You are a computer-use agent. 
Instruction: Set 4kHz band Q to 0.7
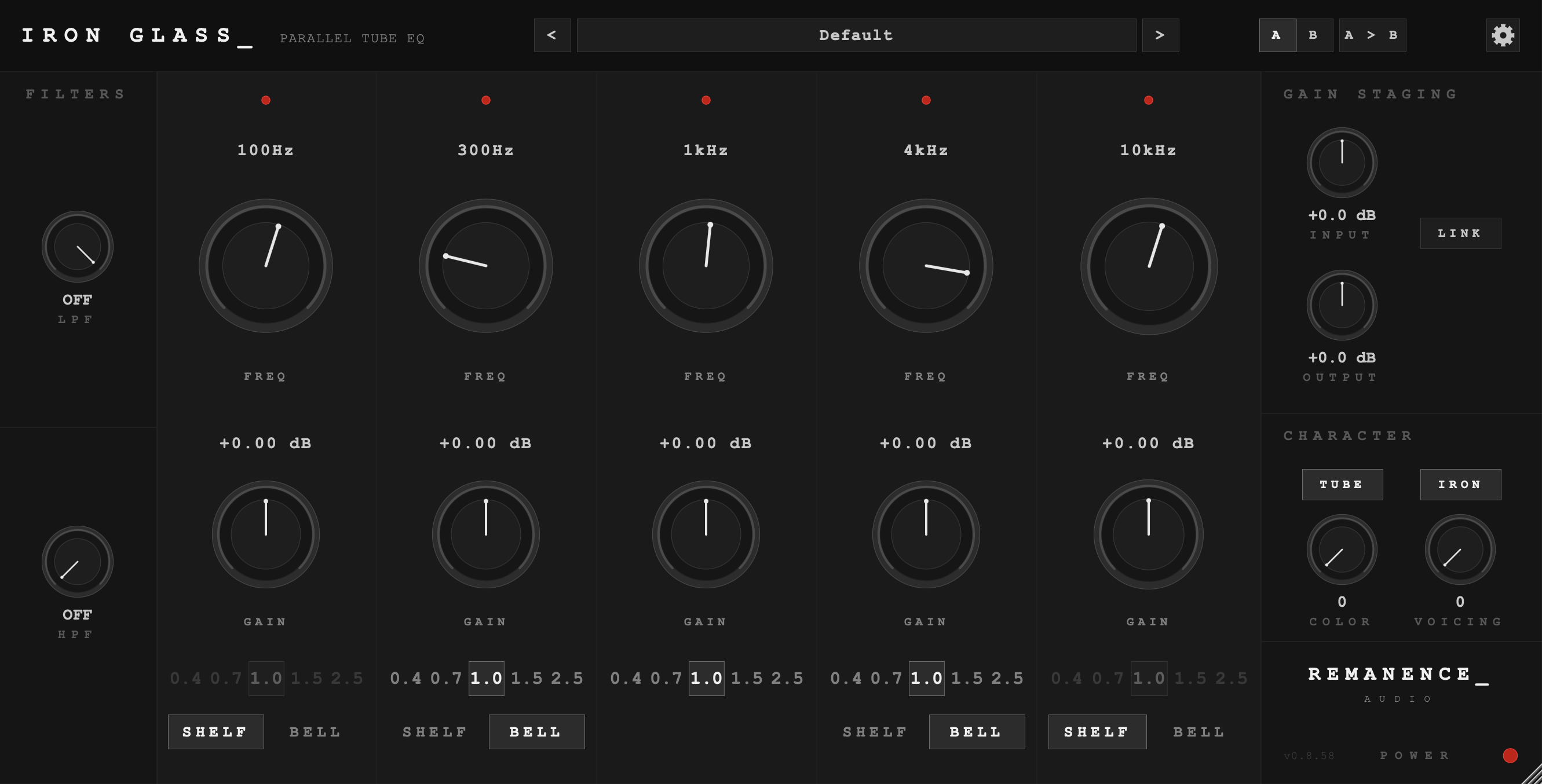(x=886, y=678)
